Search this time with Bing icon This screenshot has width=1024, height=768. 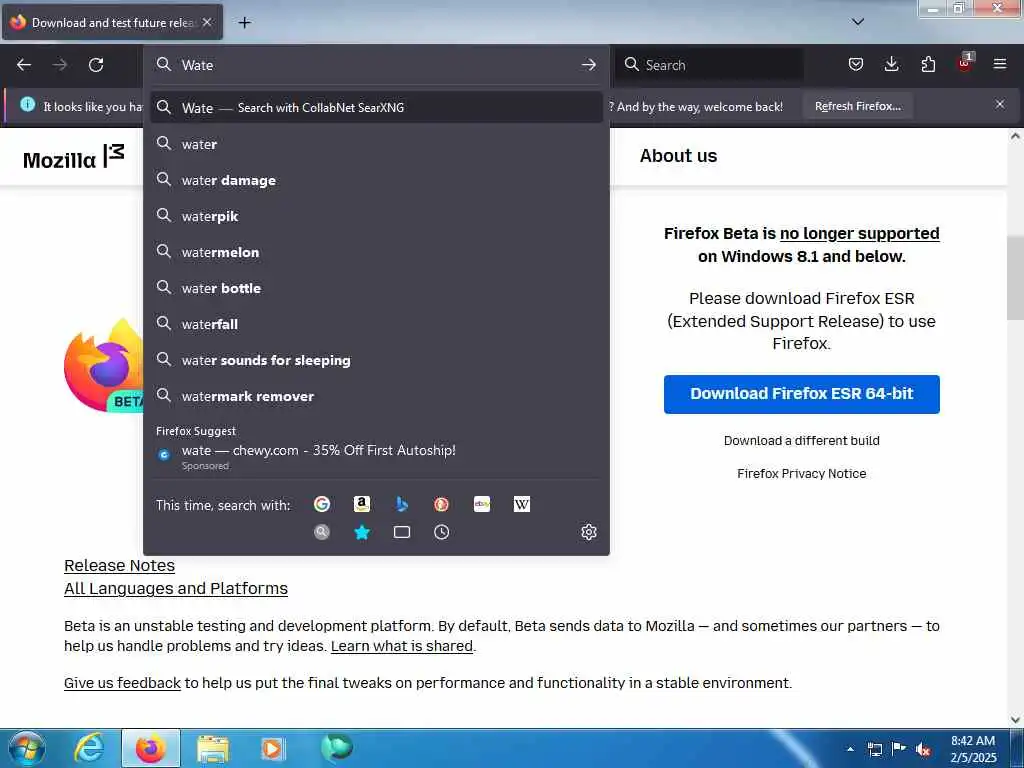[x=402, y=504]
